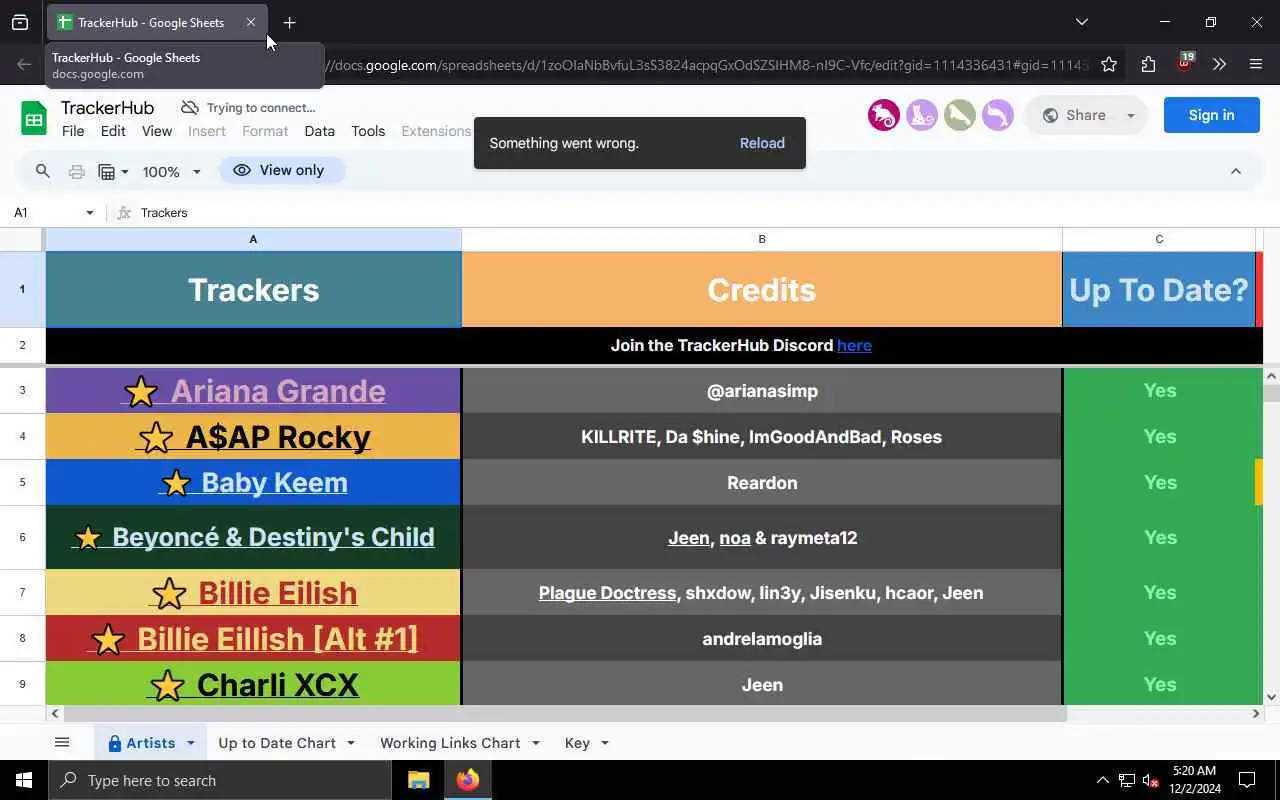Open the browser extensions puzzle icon
Screen dimensions: 1280x800
(1148, 64)
